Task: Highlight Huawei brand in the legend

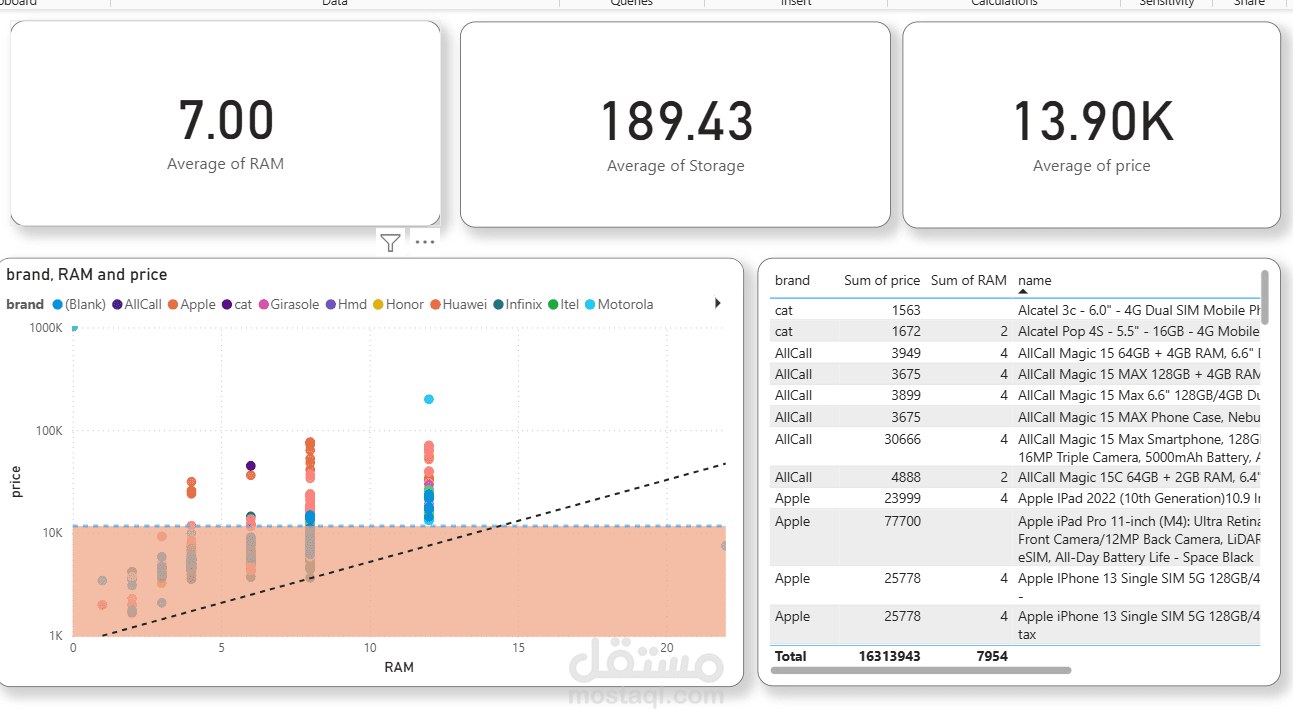Action: (x=459, y=304)
